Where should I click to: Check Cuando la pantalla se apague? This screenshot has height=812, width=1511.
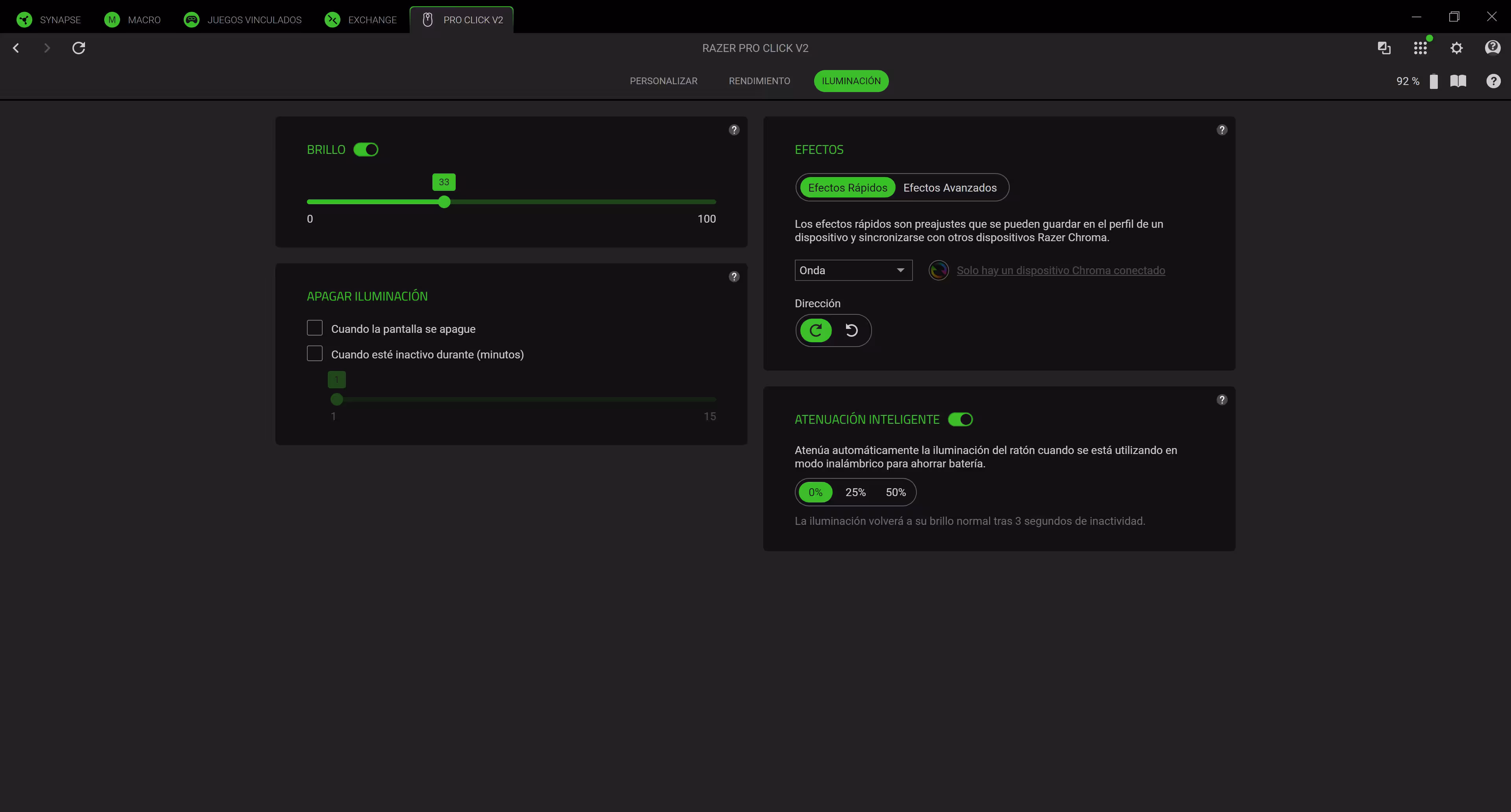(315, 328)
